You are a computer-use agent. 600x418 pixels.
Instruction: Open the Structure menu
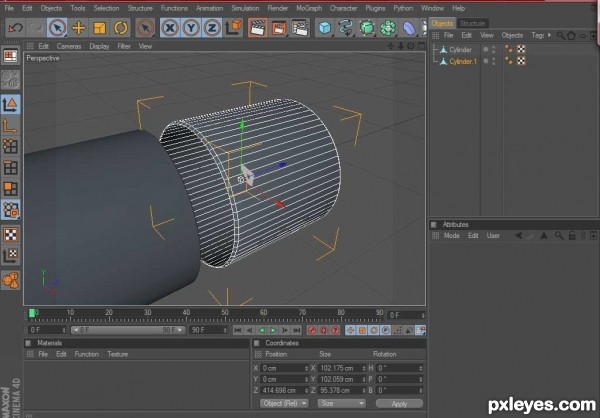[x=140, y=8]
